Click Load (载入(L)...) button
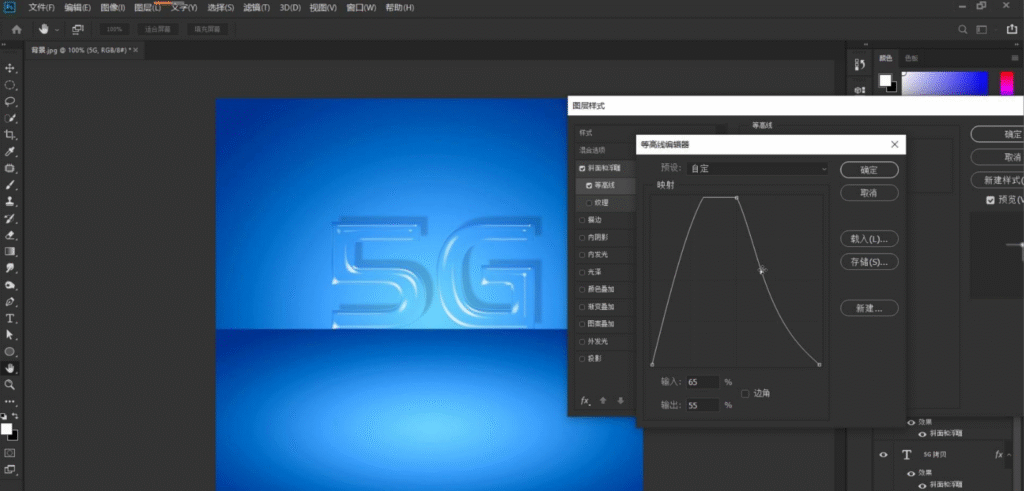The image size is (1024, 491). 869,239
